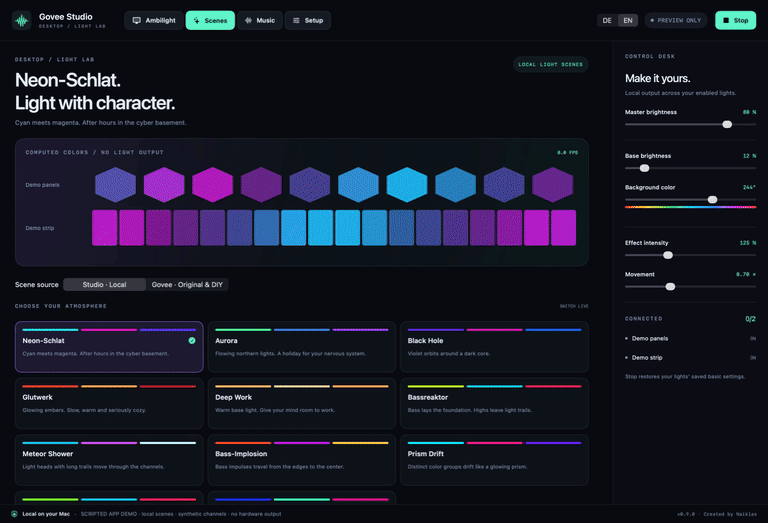
Task: Toggle the Demo strip light
Action: [690, 357]
